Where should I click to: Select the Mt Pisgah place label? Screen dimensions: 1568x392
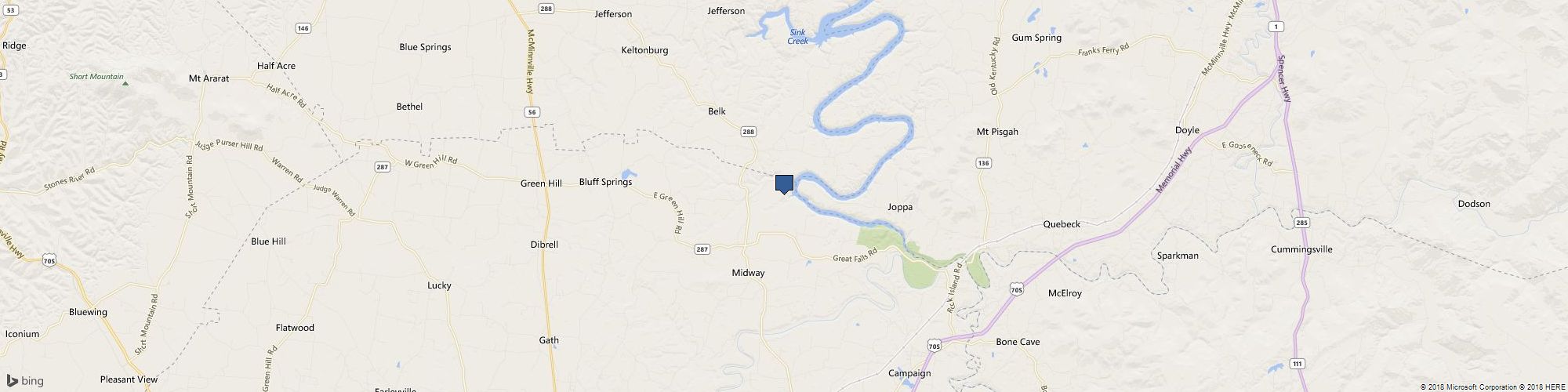(x=997, y=132)
